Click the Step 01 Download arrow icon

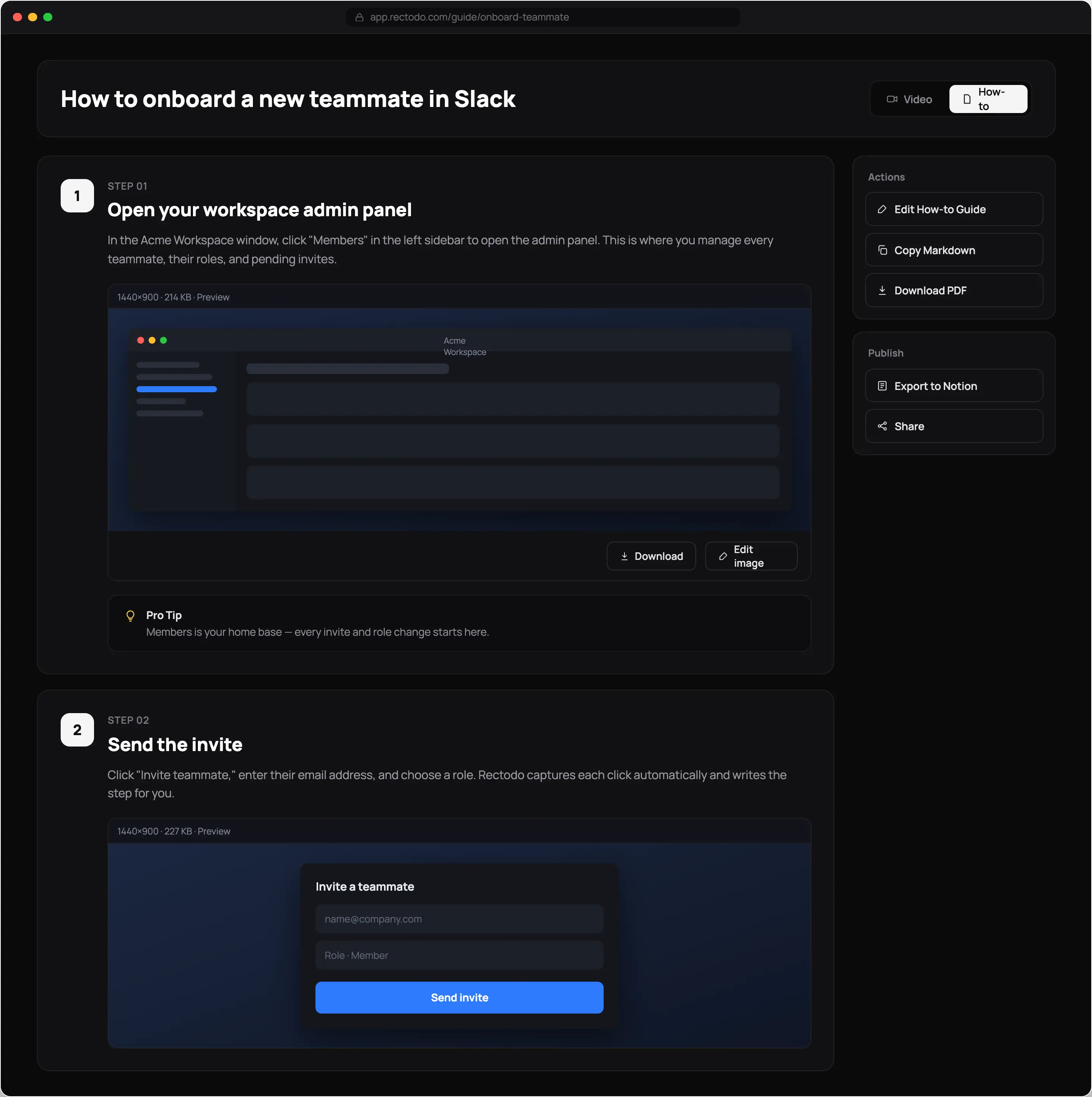pos(624,556)
